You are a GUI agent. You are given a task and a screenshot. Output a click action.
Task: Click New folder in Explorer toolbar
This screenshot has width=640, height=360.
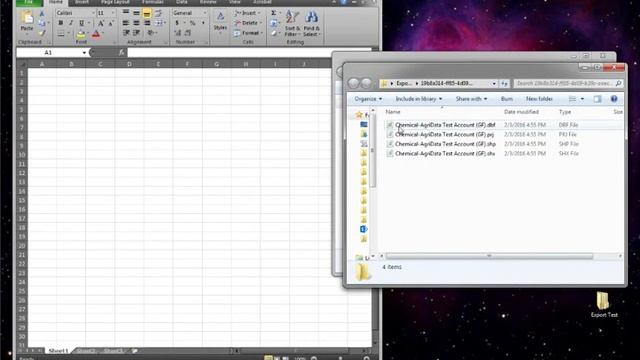[539, 99]
